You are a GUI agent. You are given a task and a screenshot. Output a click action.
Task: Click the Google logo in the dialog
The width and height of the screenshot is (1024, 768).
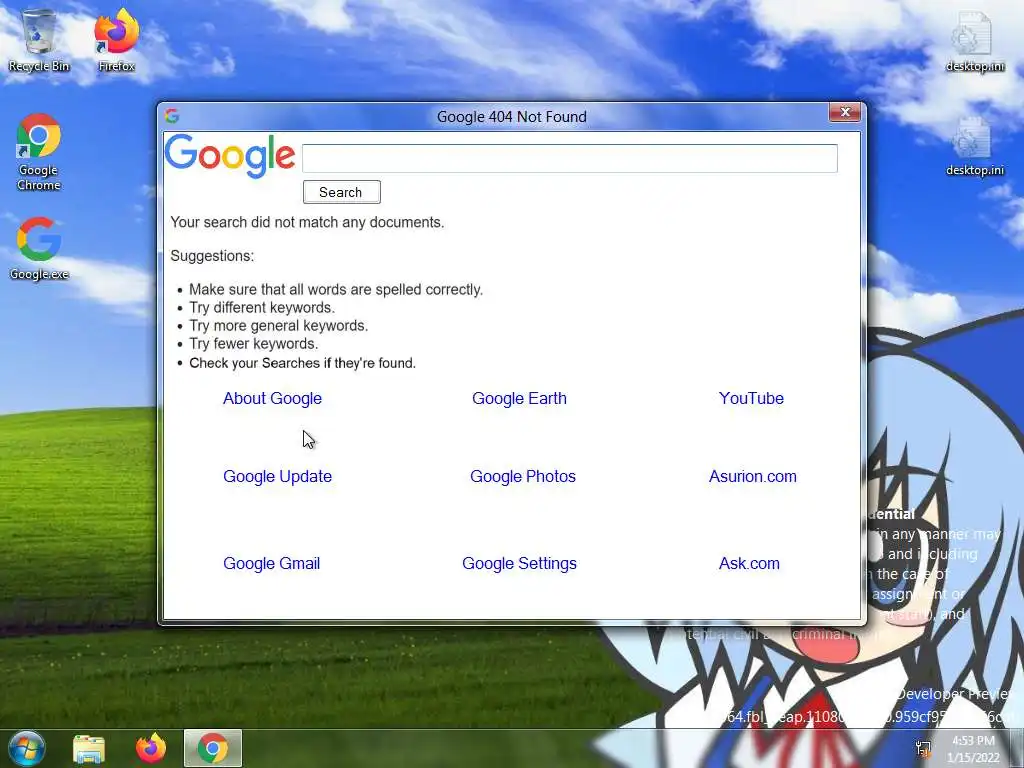point(230,156)
